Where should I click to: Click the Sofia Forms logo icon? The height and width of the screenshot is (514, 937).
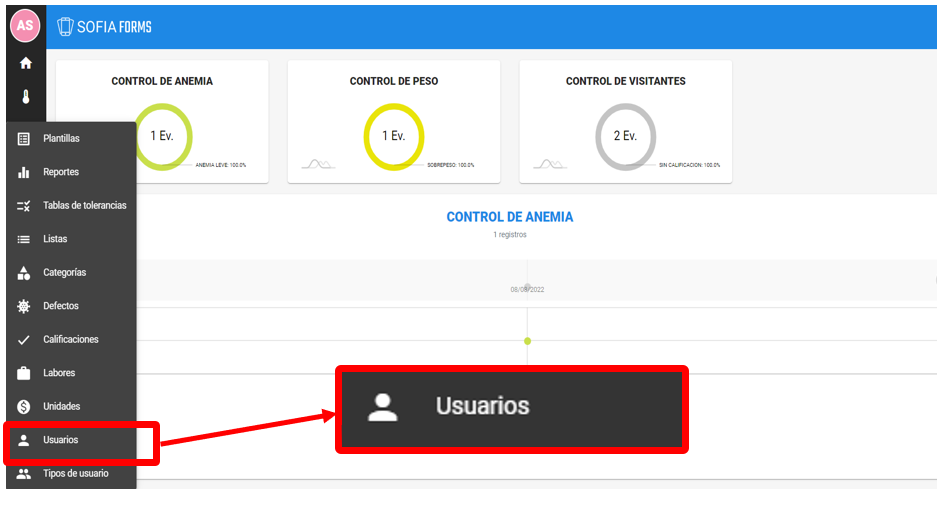tap(66, 26)
